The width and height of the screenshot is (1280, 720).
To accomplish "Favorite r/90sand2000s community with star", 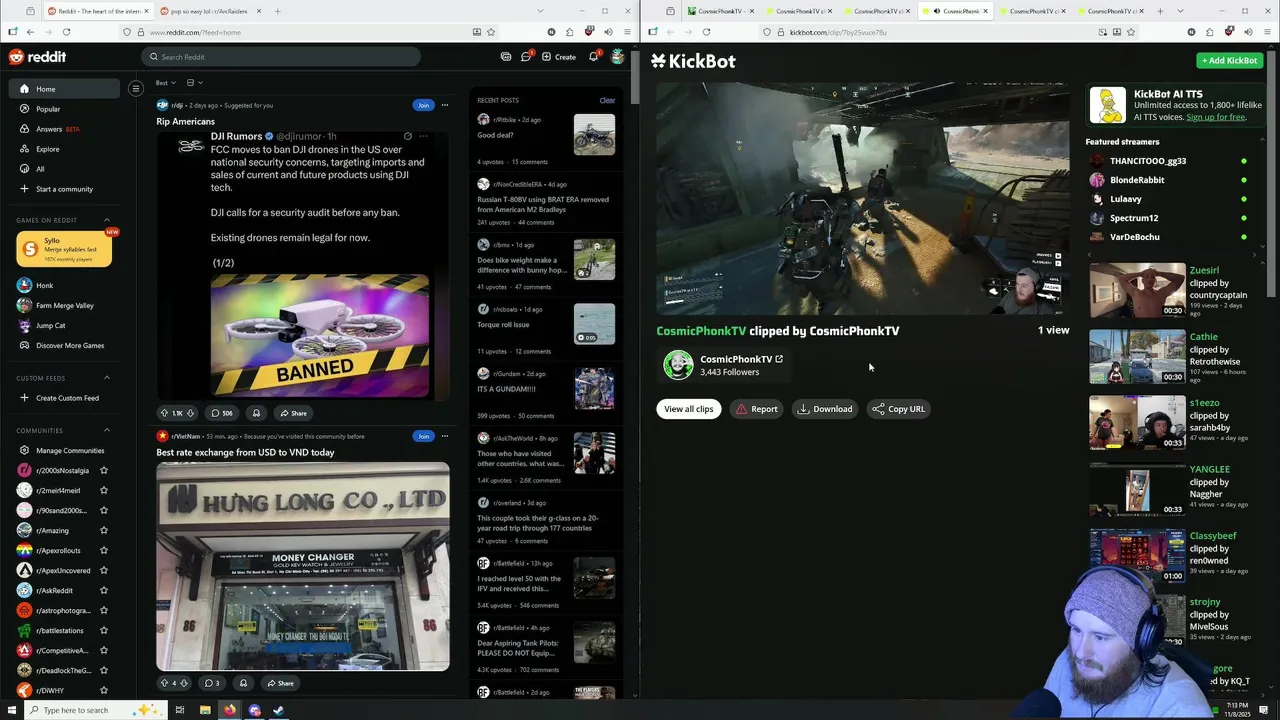I will [x=104, y=510].
